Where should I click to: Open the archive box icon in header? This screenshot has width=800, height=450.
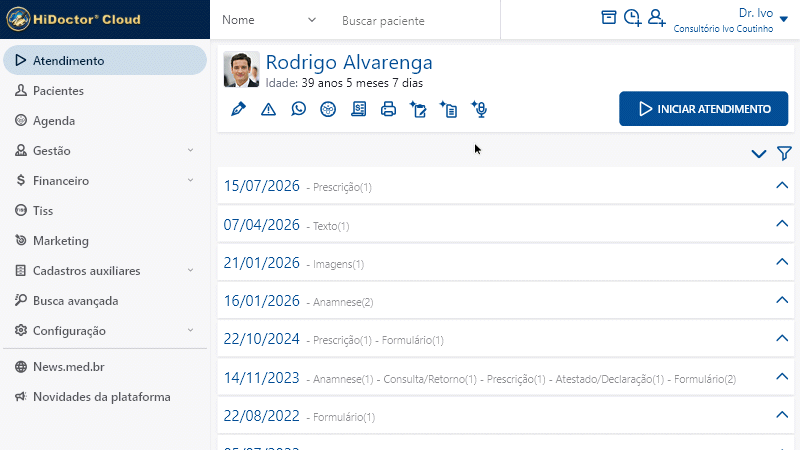pyautogui.click(x=609, y=17)
